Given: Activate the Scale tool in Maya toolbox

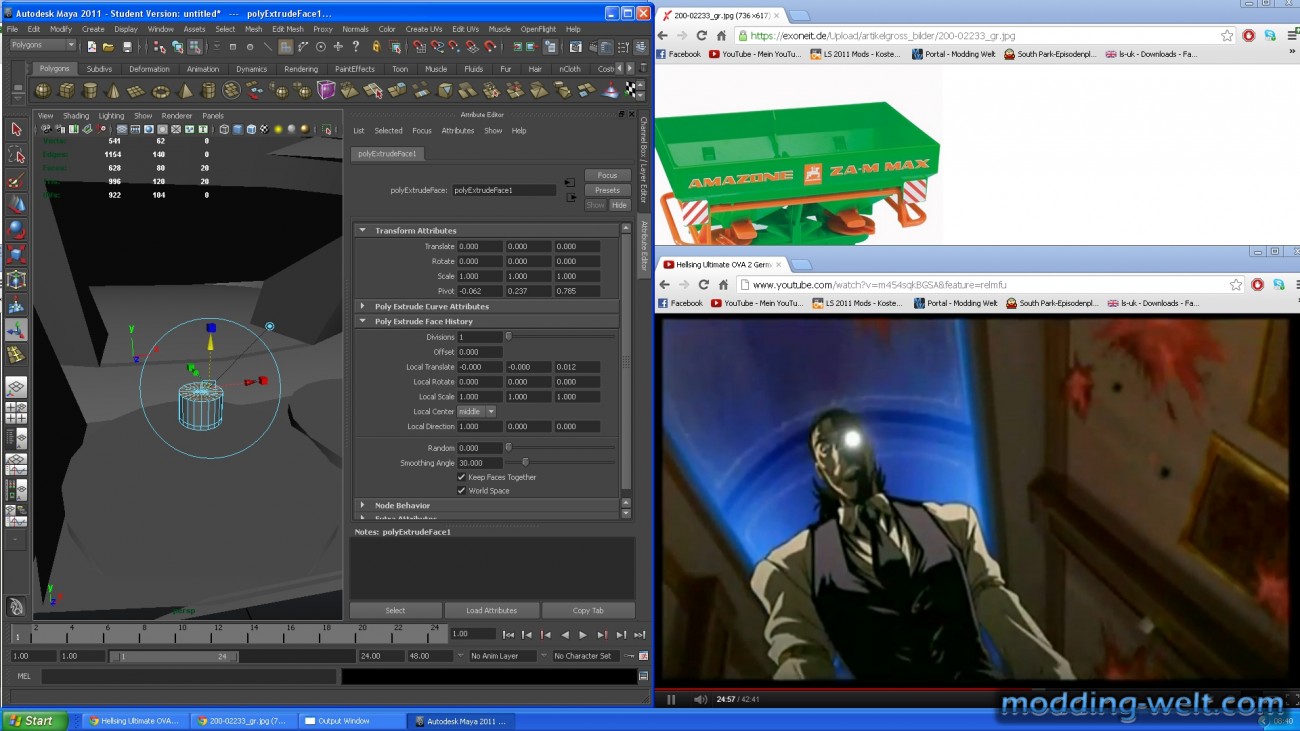Looking at the screenshot, I should click(x=16, y=255).
